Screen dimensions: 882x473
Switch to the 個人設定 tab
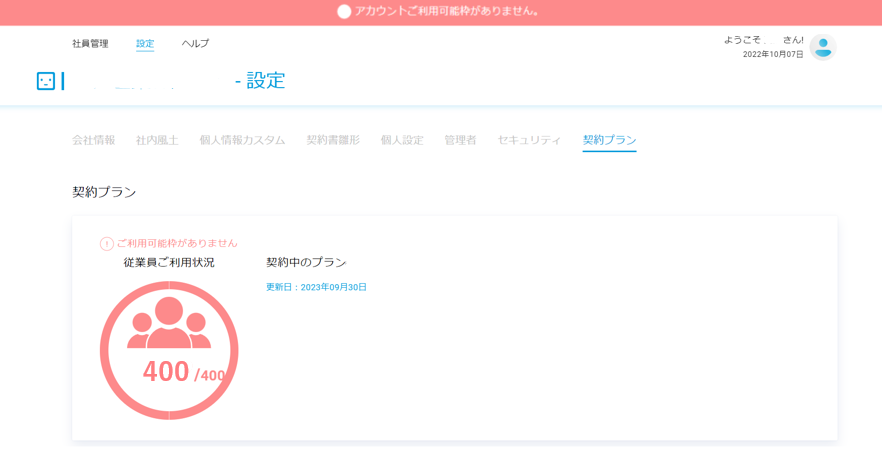point(402,140)
